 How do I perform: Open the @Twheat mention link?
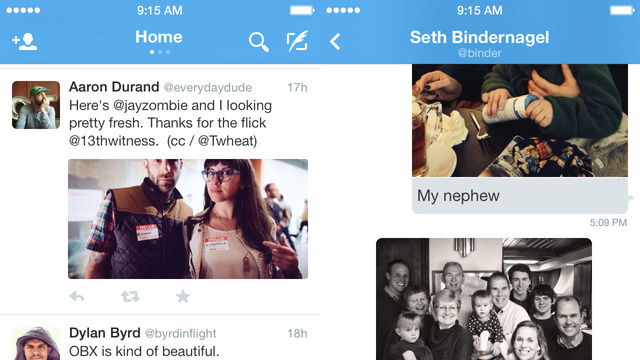[227, 141]
